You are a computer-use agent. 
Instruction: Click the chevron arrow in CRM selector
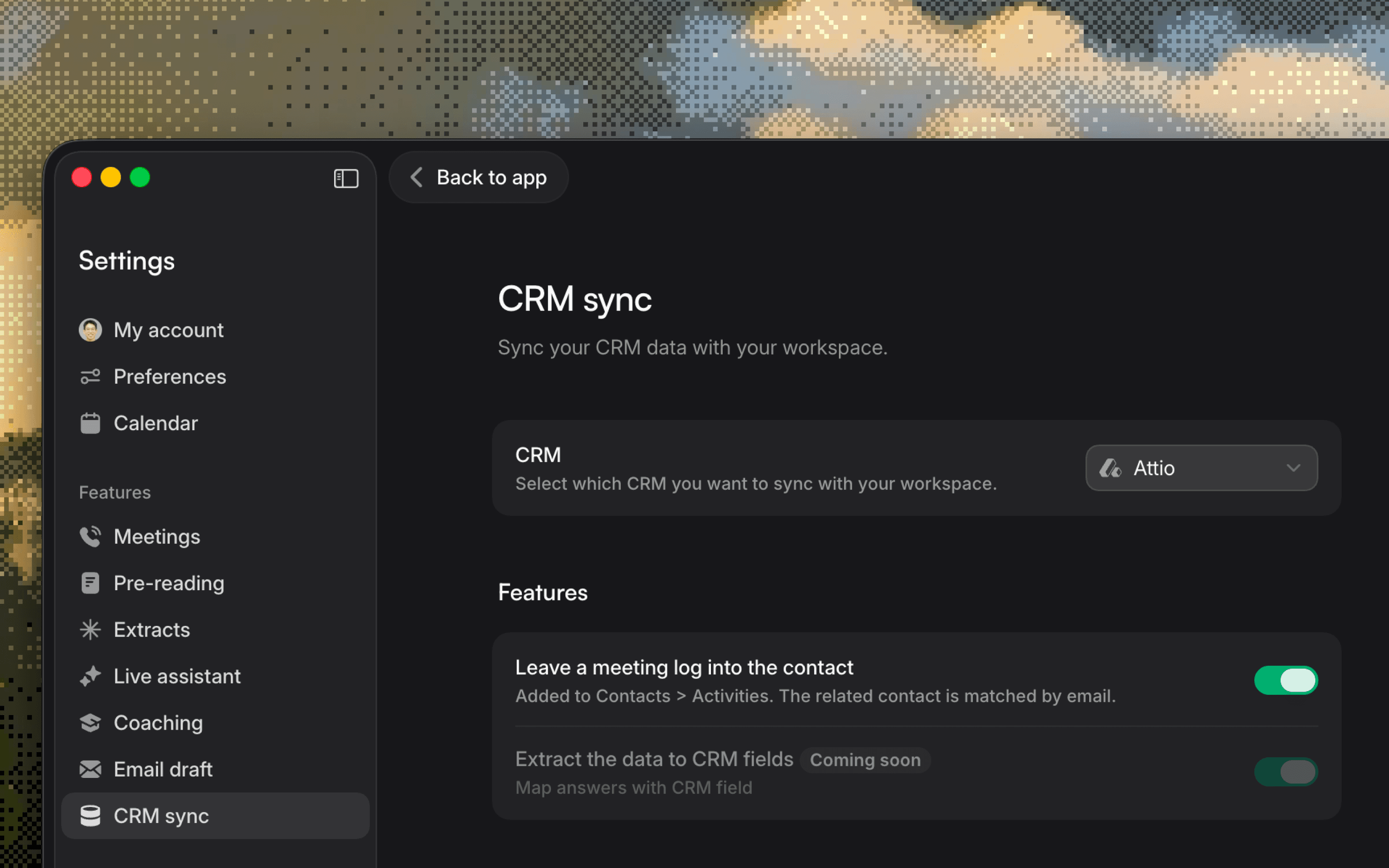tap(1293, 468)
